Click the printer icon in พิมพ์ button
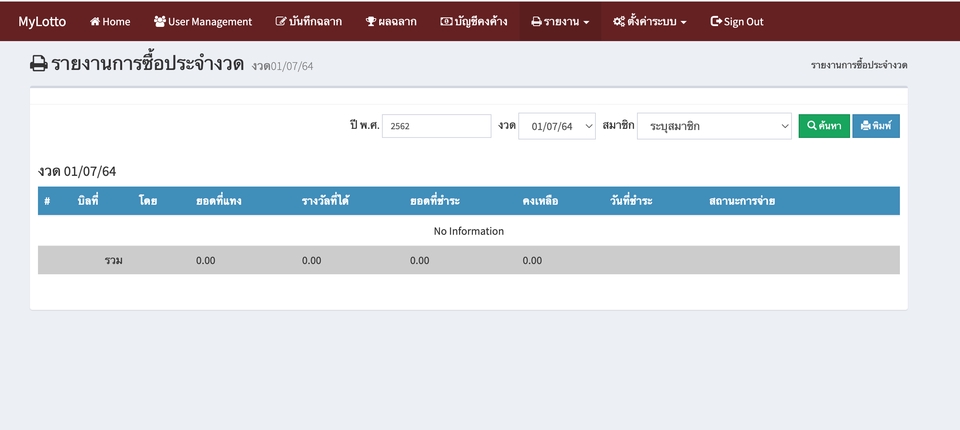960x430 pixels. 866,126
